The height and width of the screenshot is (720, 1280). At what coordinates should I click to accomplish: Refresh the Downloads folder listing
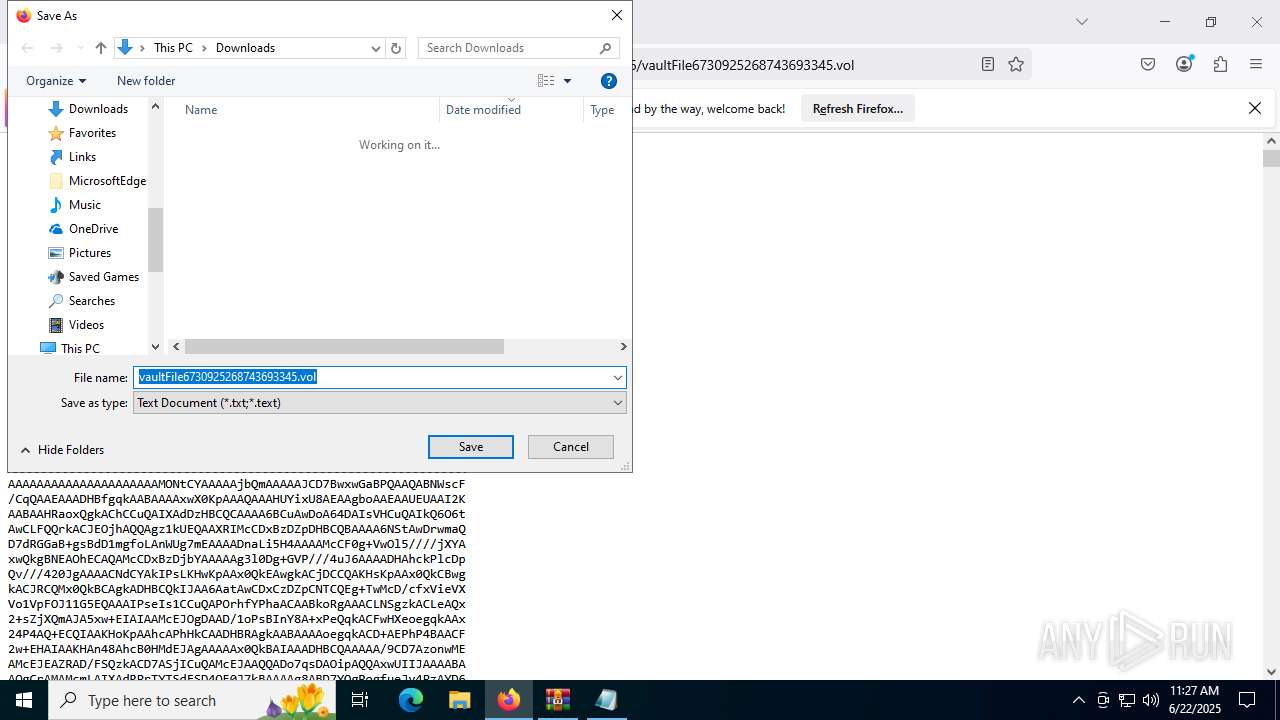pyautogui.click(x=396, y=48)
